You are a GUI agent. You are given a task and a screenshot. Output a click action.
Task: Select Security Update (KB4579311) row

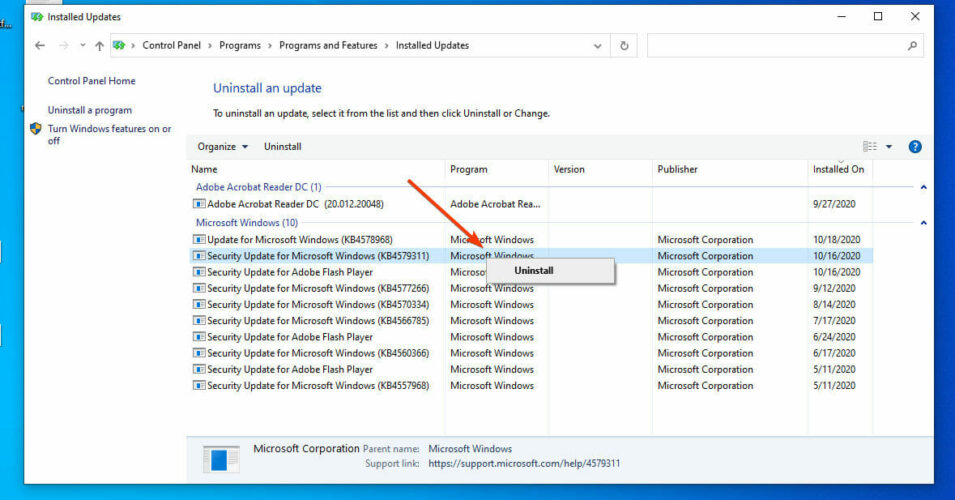(x=531, y=256)
